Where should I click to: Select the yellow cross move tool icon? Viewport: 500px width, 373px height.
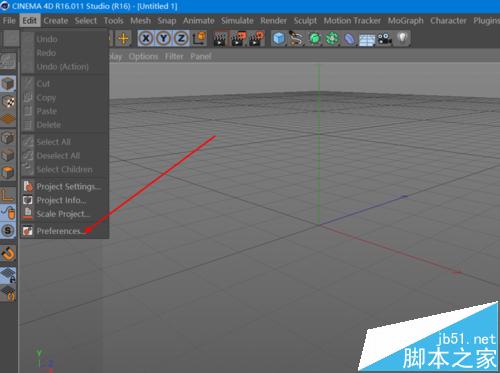click(x=123, y=39)
